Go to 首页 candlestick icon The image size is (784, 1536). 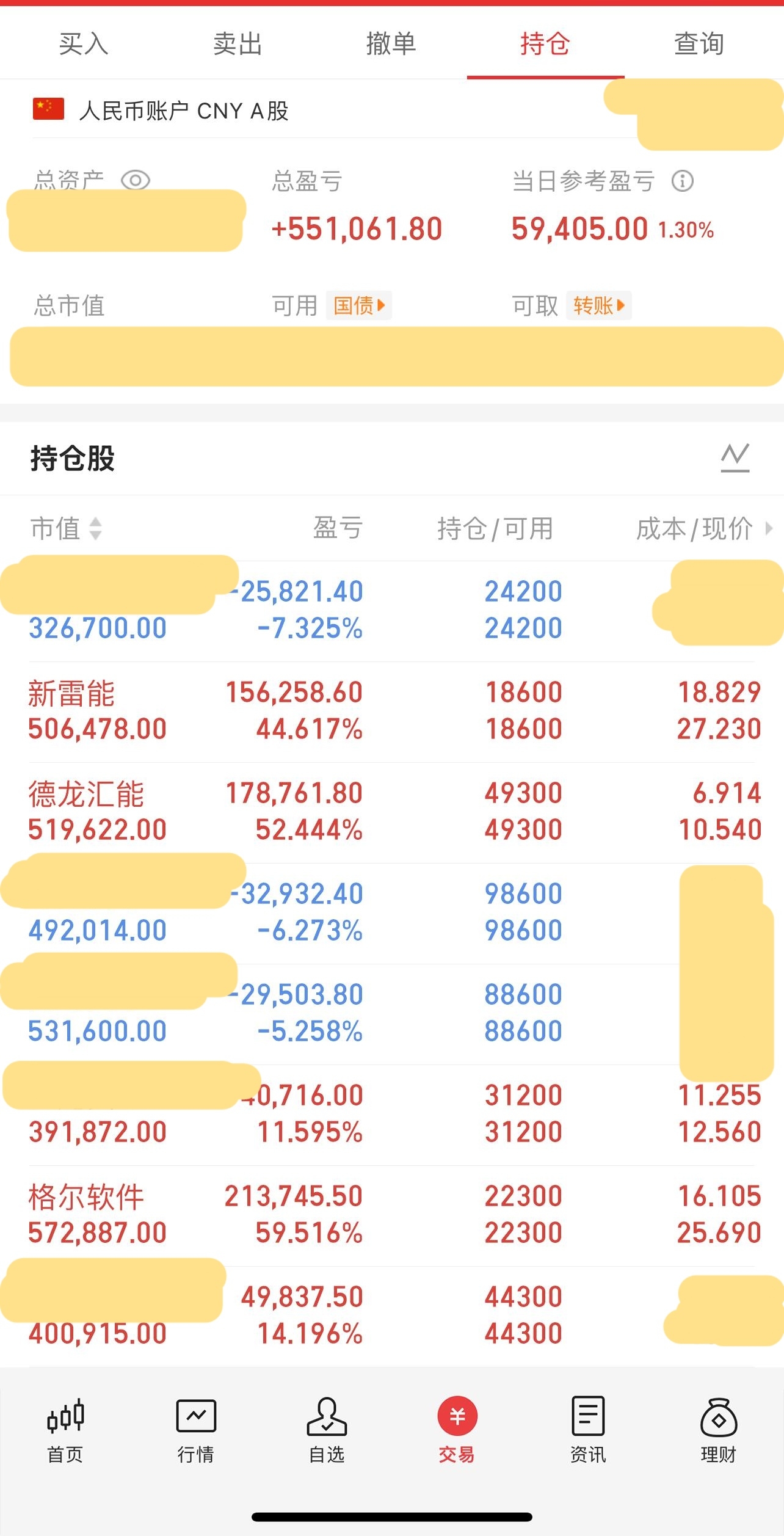(65, 1416)
